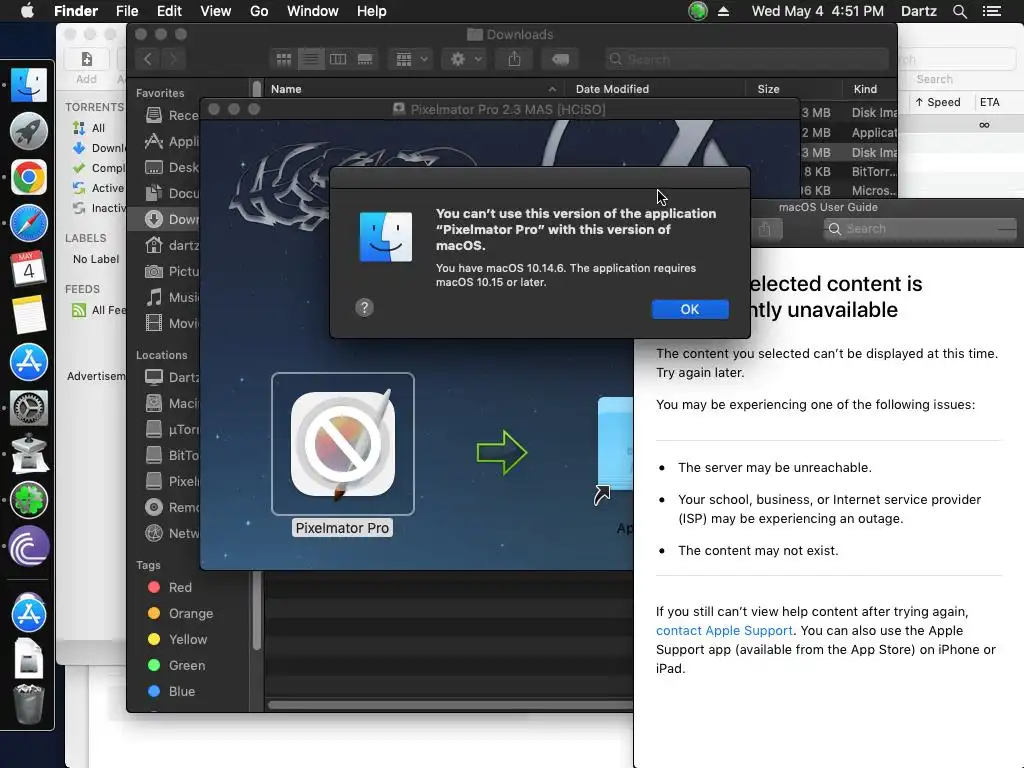This screenshot has width=1024, height=768.
Task: Open System Preferences gear in Dock
Action: [x=29, y=408]
